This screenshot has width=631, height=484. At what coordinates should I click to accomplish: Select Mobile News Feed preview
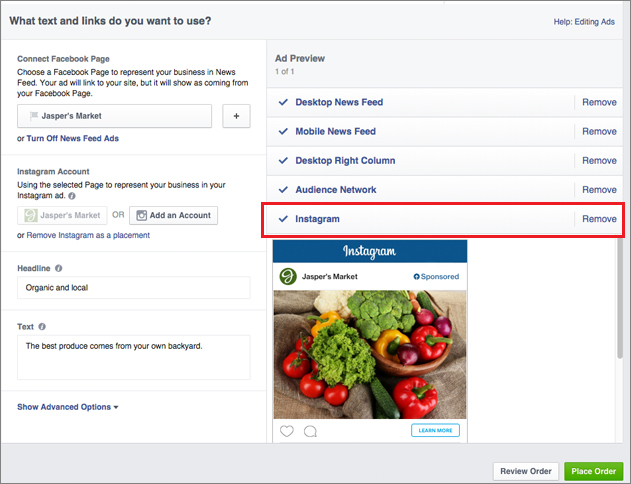(x=335, y=131)
